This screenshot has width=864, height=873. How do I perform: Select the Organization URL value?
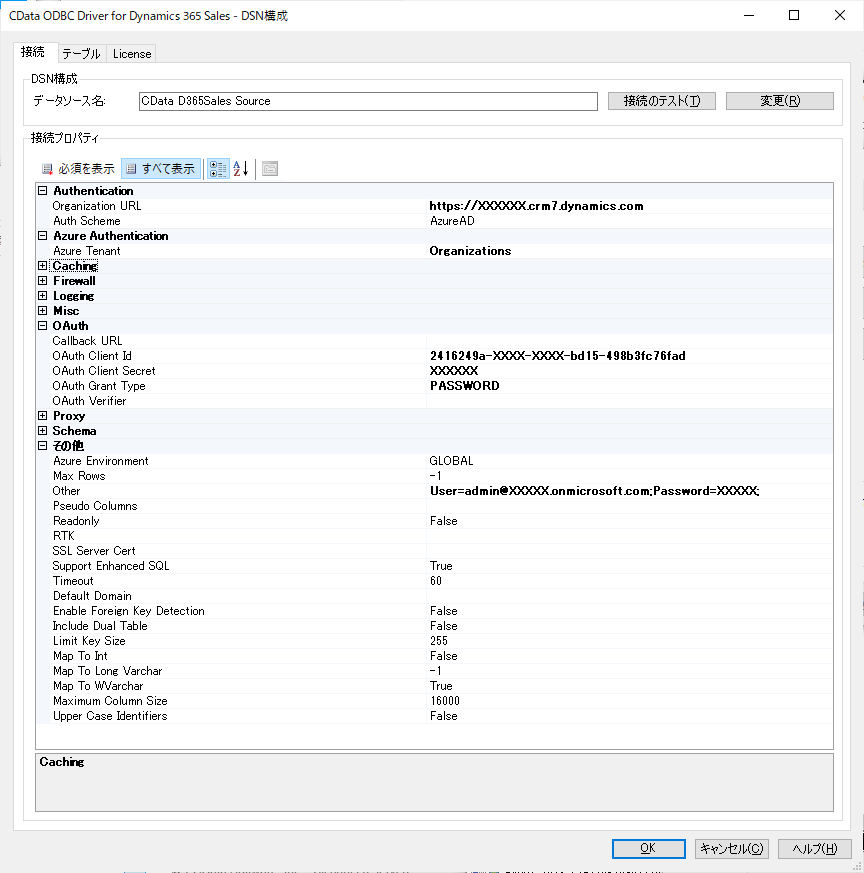pos(536,206)
